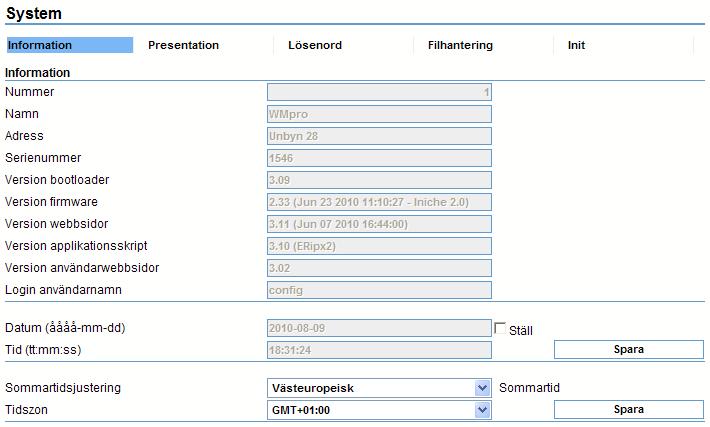This screenshot has width=710, height=427.
Task: Click the Nummer field
Action: [x=379, y=92]
